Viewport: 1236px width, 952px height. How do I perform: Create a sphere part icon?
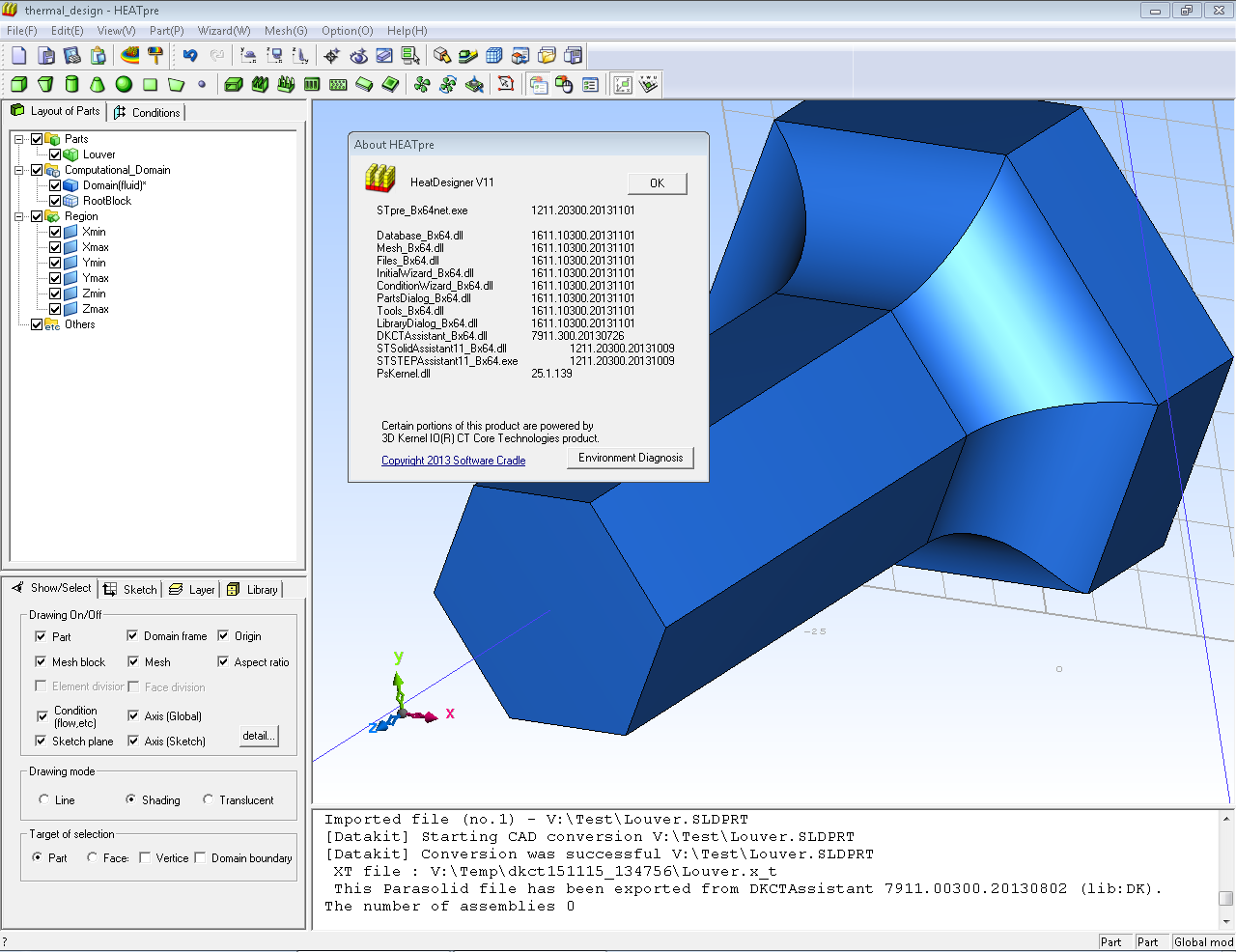124,84
